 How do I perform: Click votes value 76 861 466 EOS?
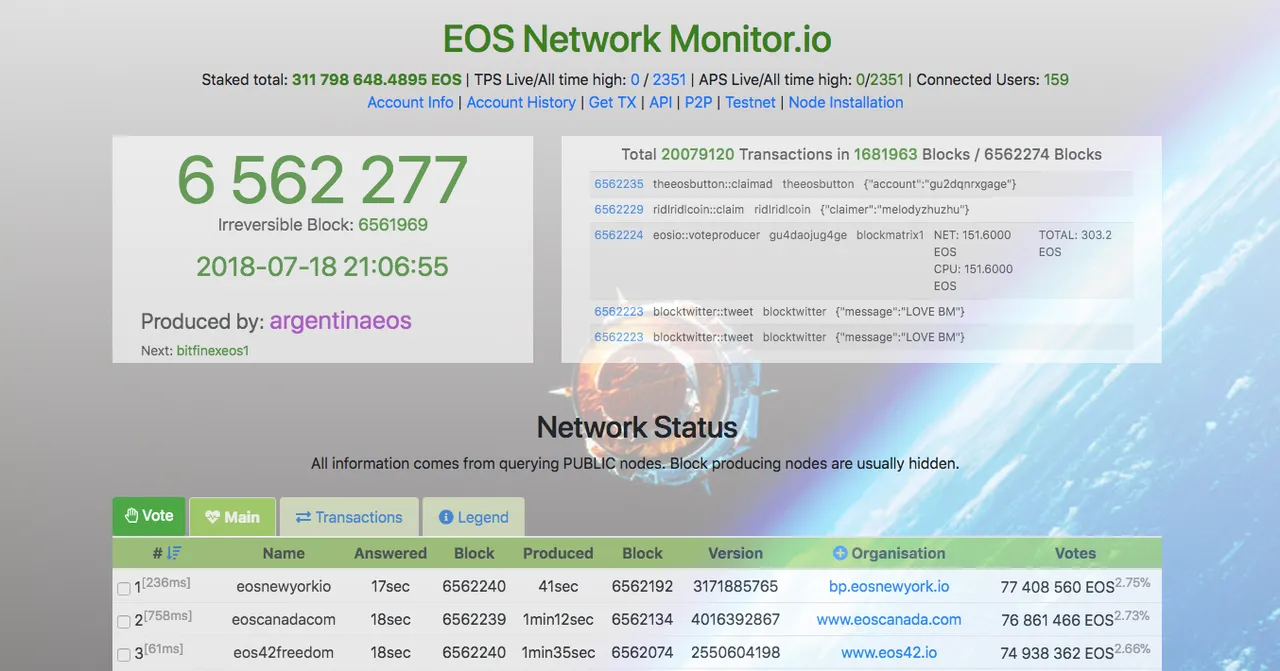(x=1056, y=620)
